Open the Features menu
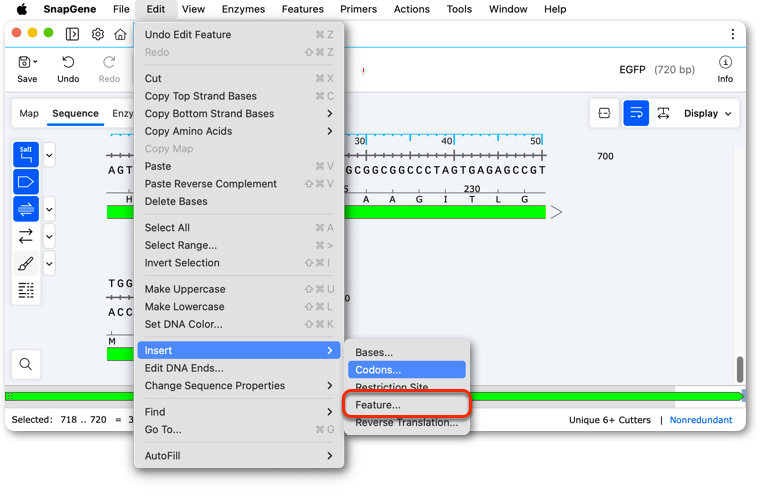762x501 pixels. pyautogui.click(x=302, y=9)
